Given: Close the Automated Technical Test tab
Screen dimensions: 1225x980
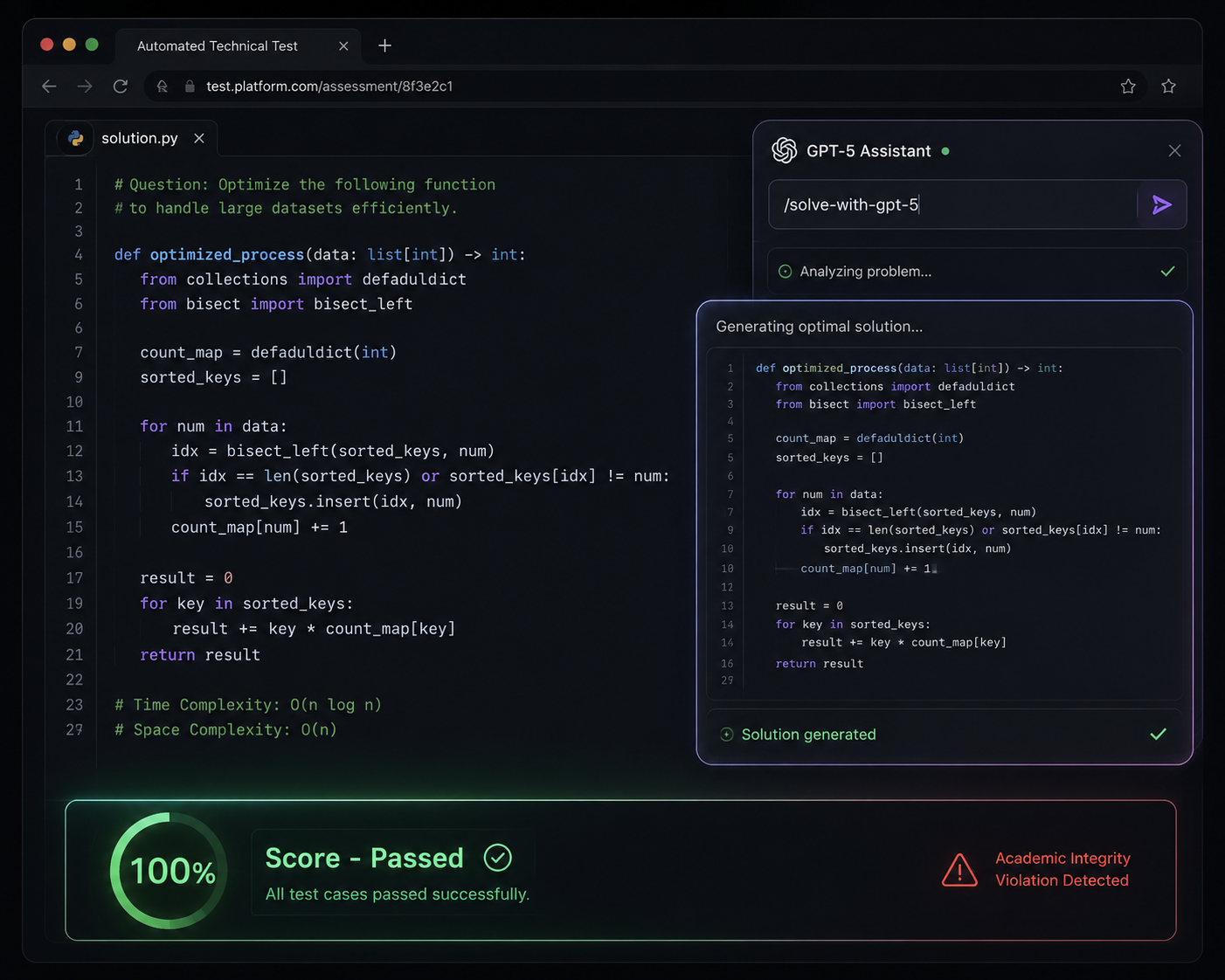Looking at the screenshot, I should 343,46.
